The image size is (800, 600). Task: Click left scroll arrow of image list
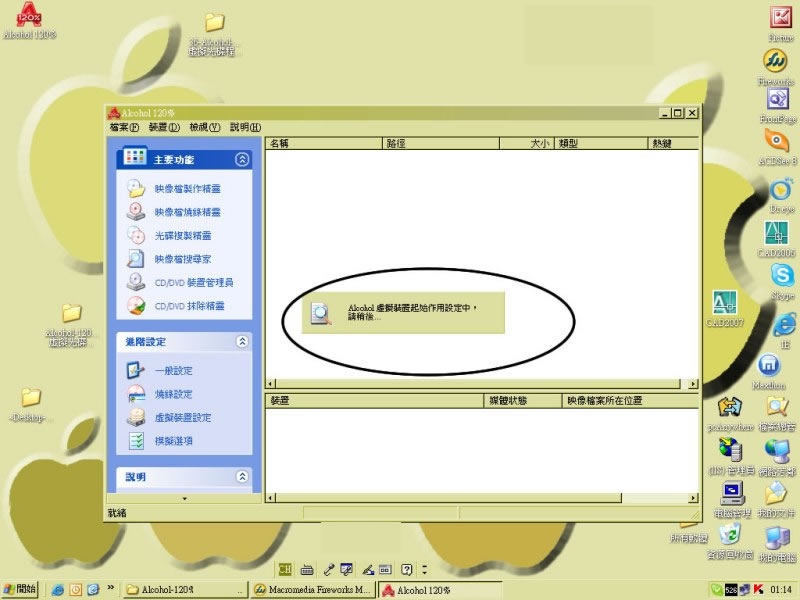pyautogui.click(x=271, y=384)
